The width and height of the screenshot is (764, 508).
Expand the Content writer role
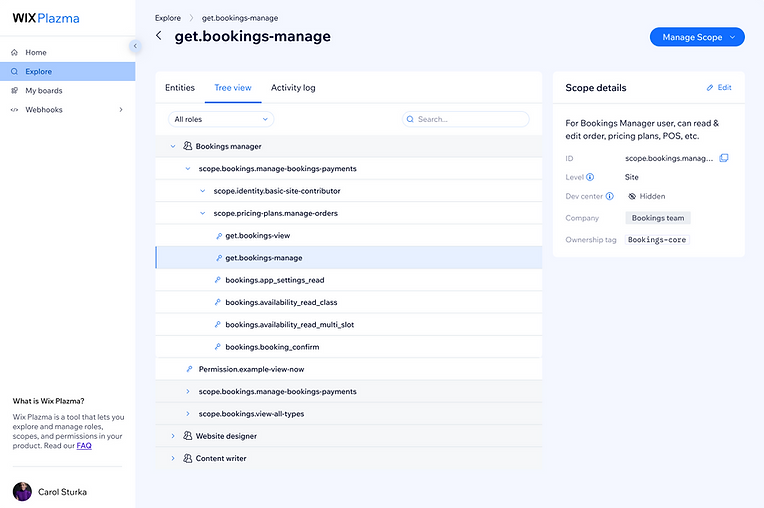(x=173, y=458)
